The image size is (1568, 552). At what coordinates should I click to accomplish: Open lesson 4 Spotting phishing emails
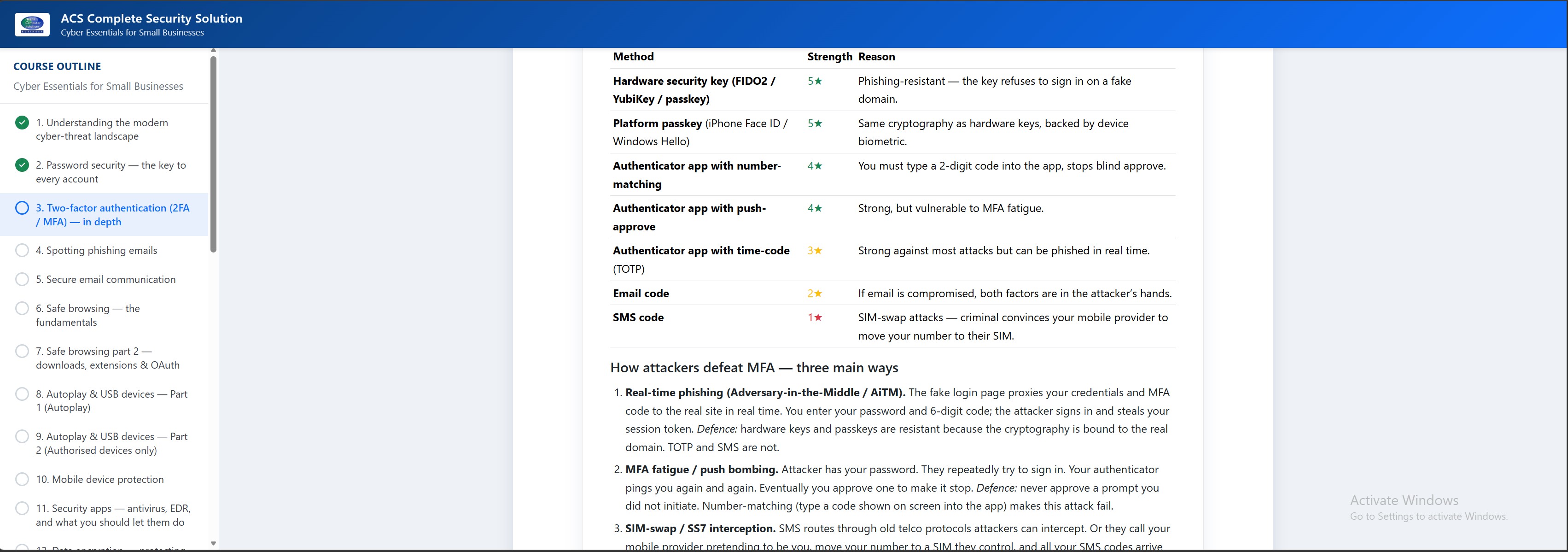tap(96, 250)
